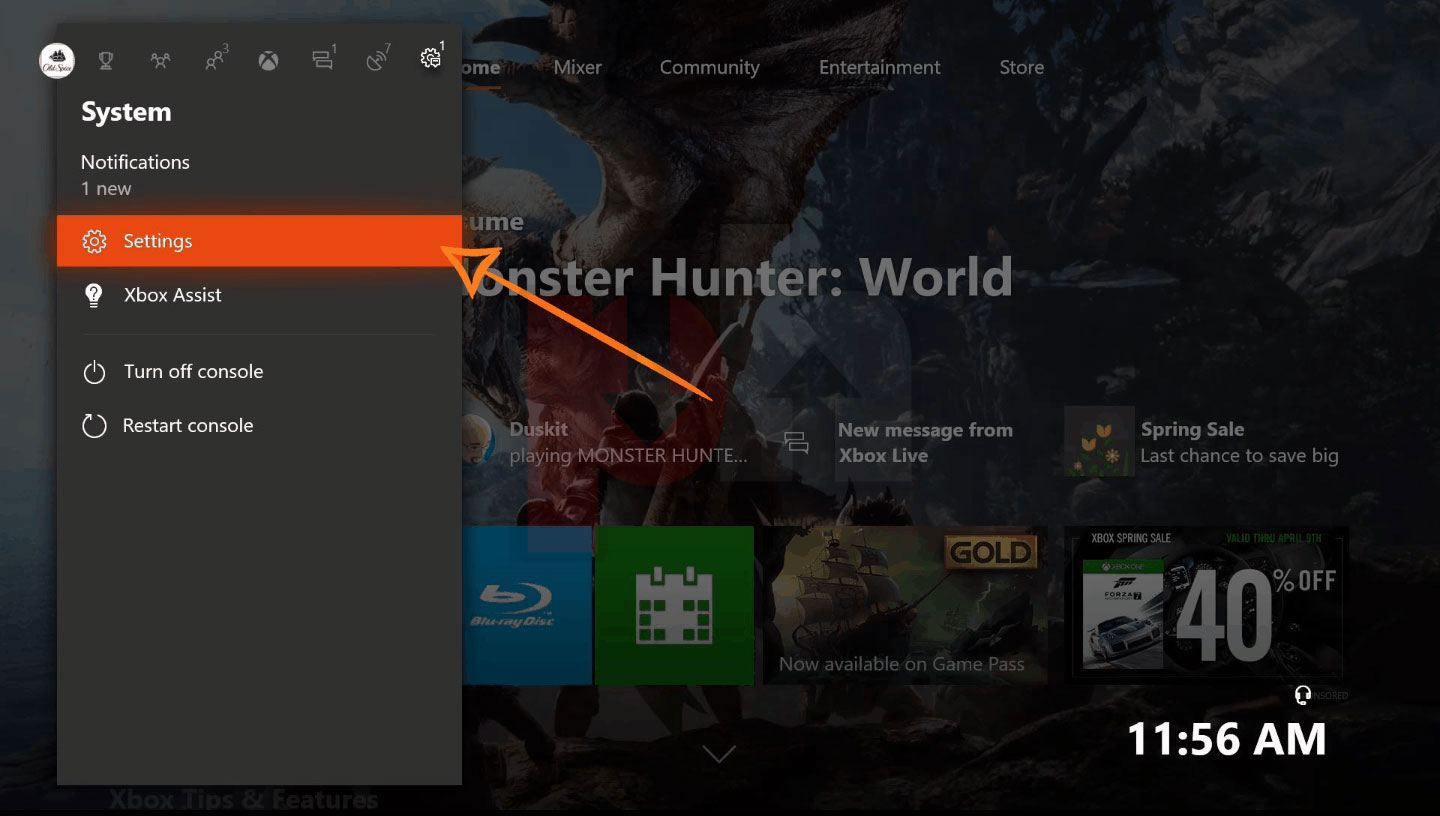Screen dimensions: 1440x816
Task: Launch the Blu-ray Disc tile
Action: (x=526, y=605)
